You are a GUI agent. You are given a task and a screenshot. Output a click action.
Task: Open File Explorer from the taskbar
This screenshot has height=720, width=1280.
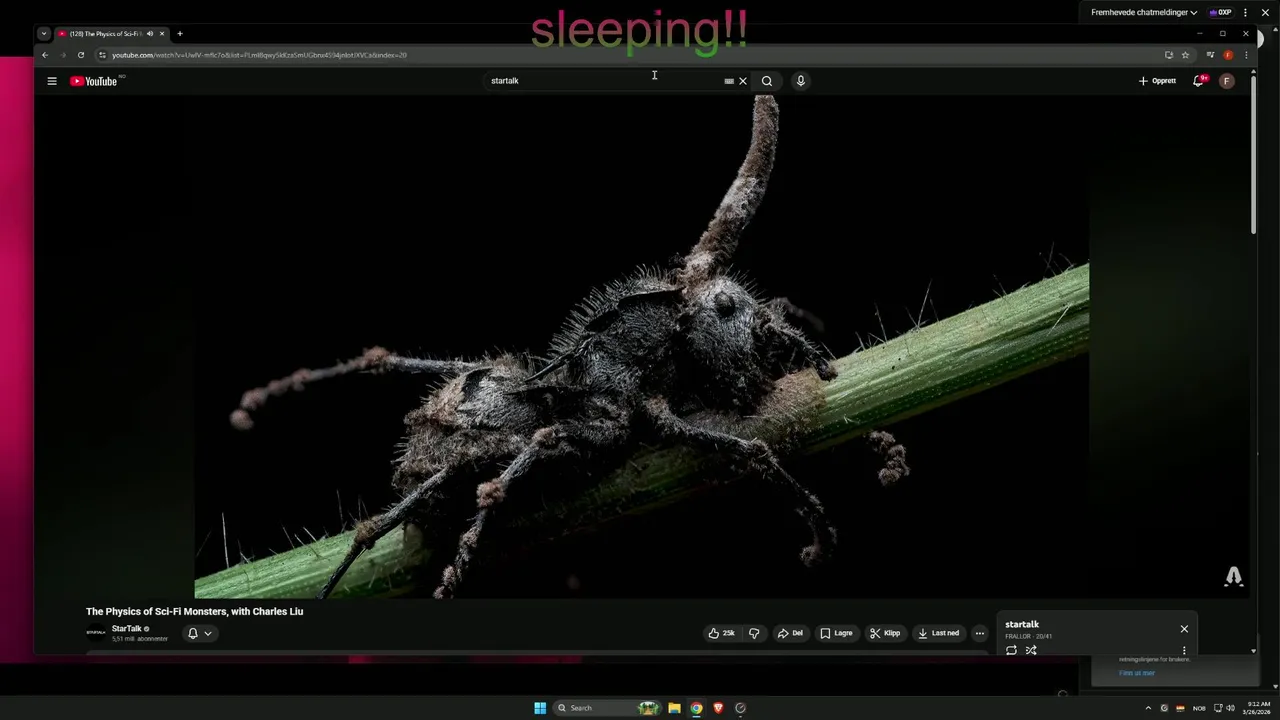click(674, 708)
